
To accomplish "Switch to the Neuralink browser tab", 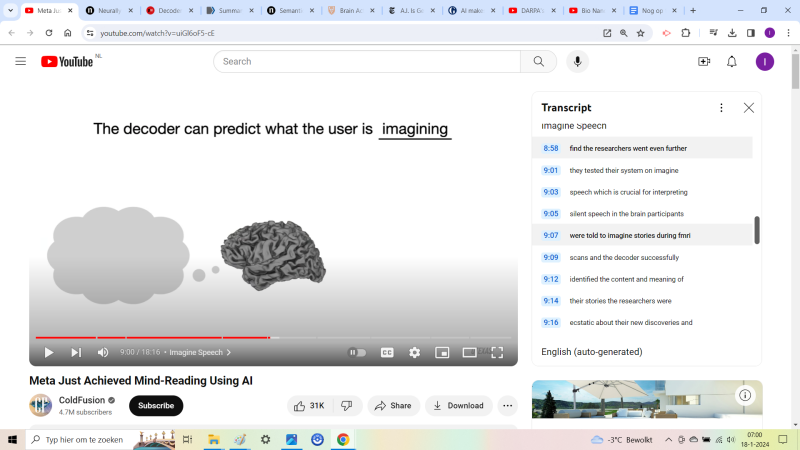I will point(110,10).
